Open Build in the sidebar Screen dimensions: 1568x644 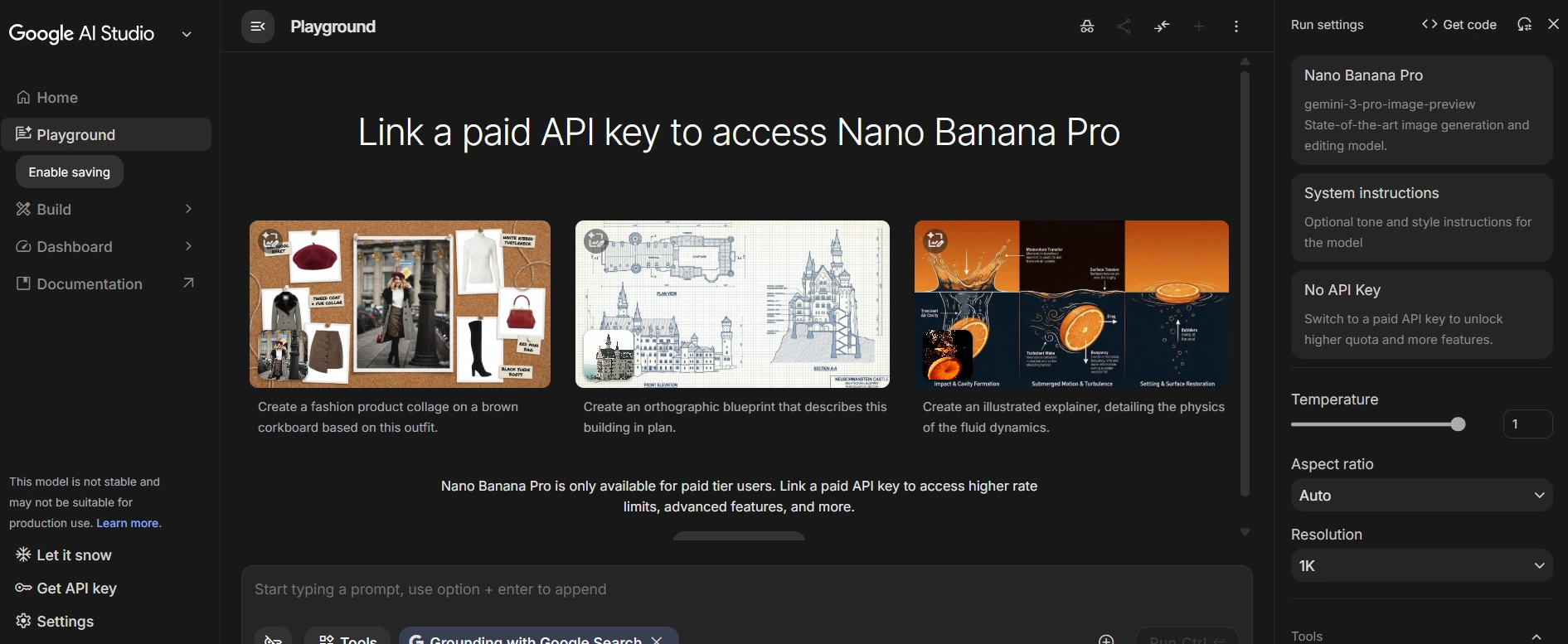tap(106, 209)
